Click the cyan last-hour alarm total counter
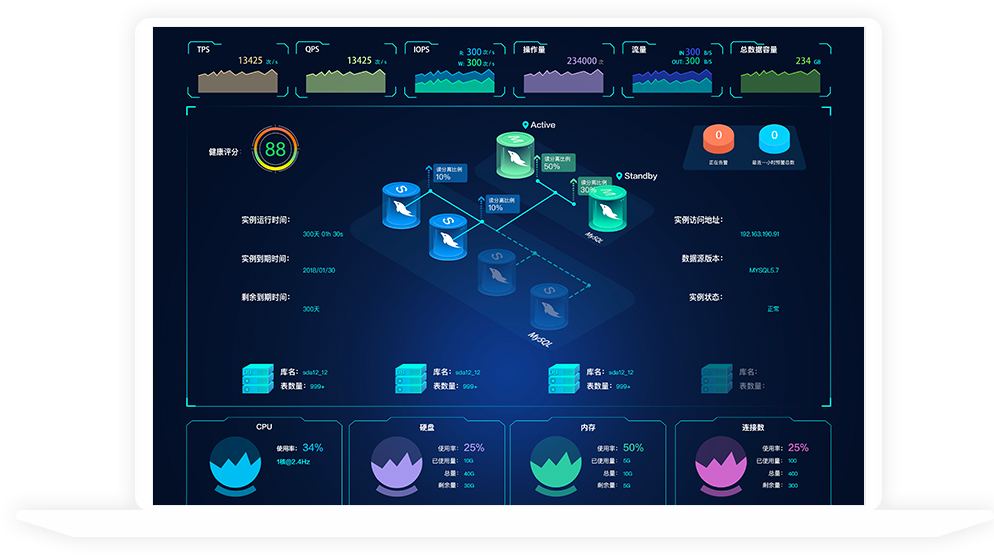This screenshot has width=994, height=555. pyautogui.click(x=774, y=139)
